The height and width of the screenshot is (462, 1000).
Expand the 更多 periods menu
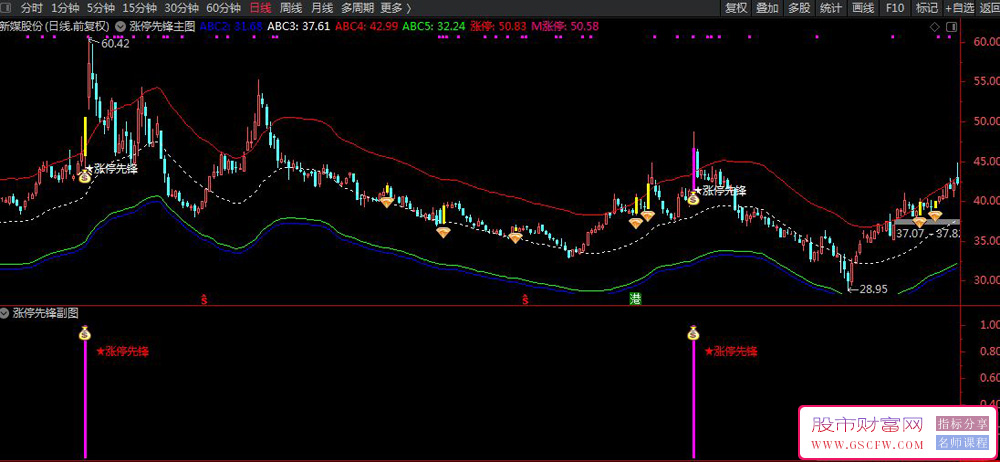coord(395,8)
